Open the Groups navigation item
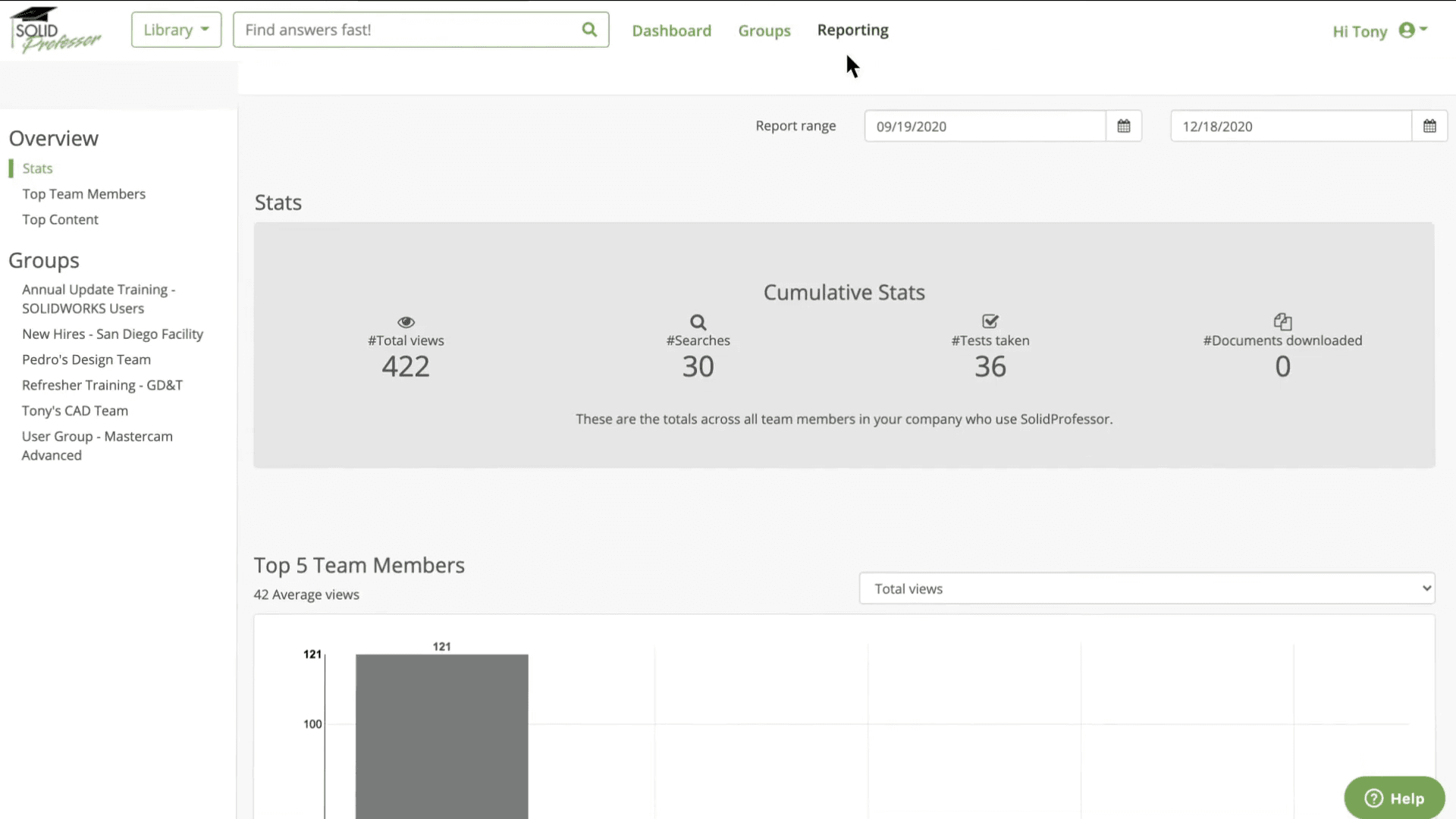 764,30
